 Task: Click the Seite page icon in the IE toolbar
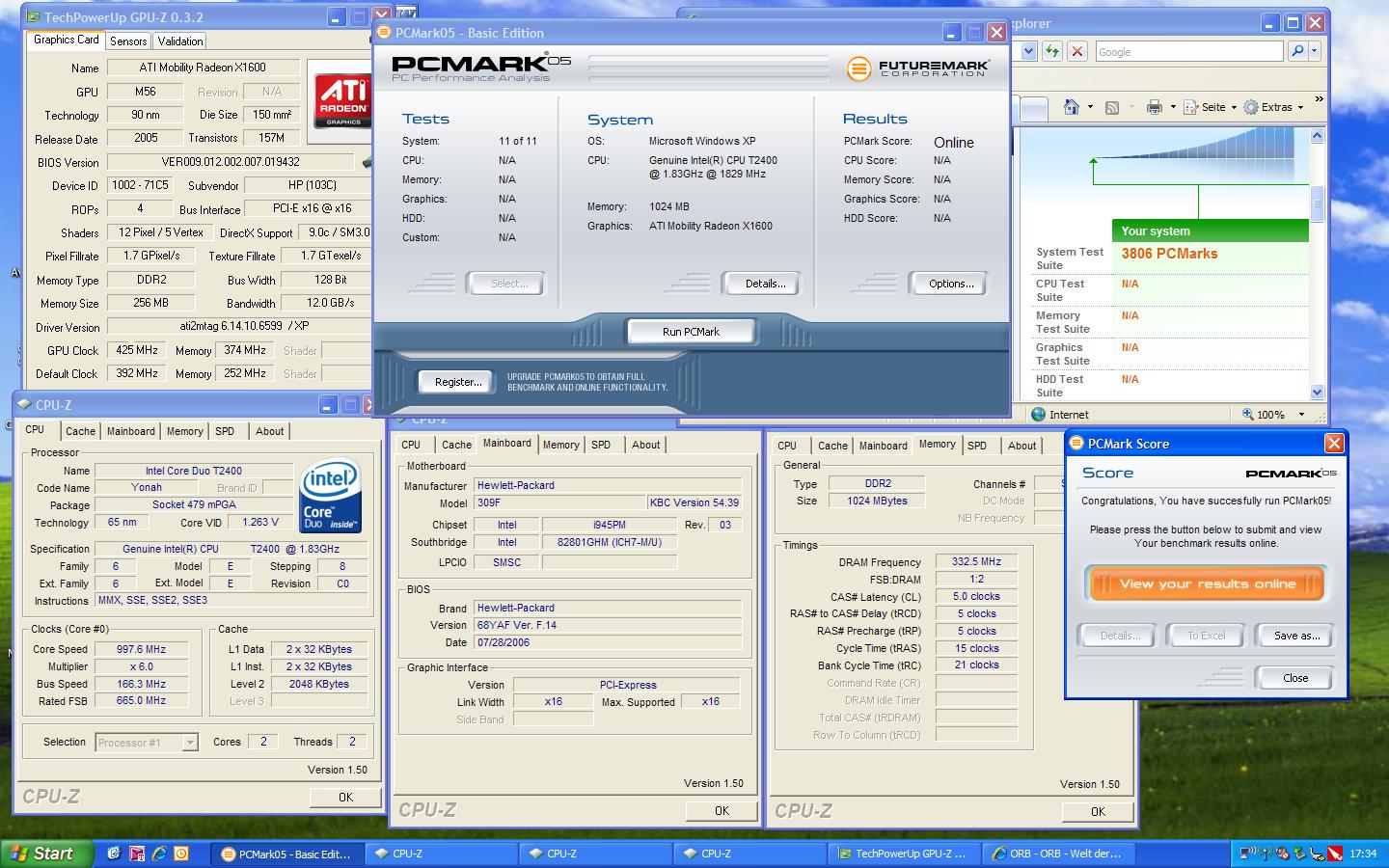click(1191, 107)
